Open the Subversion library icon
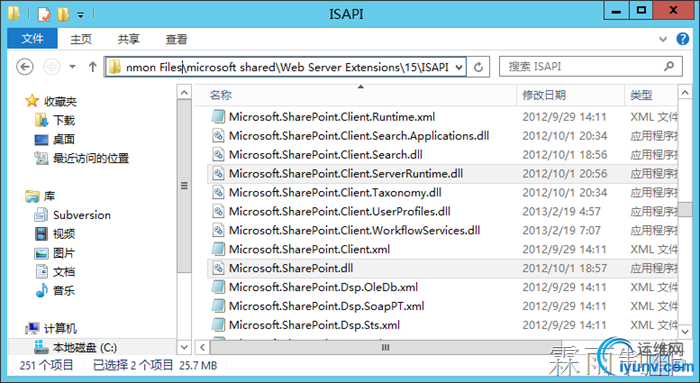 click(41, 215)
